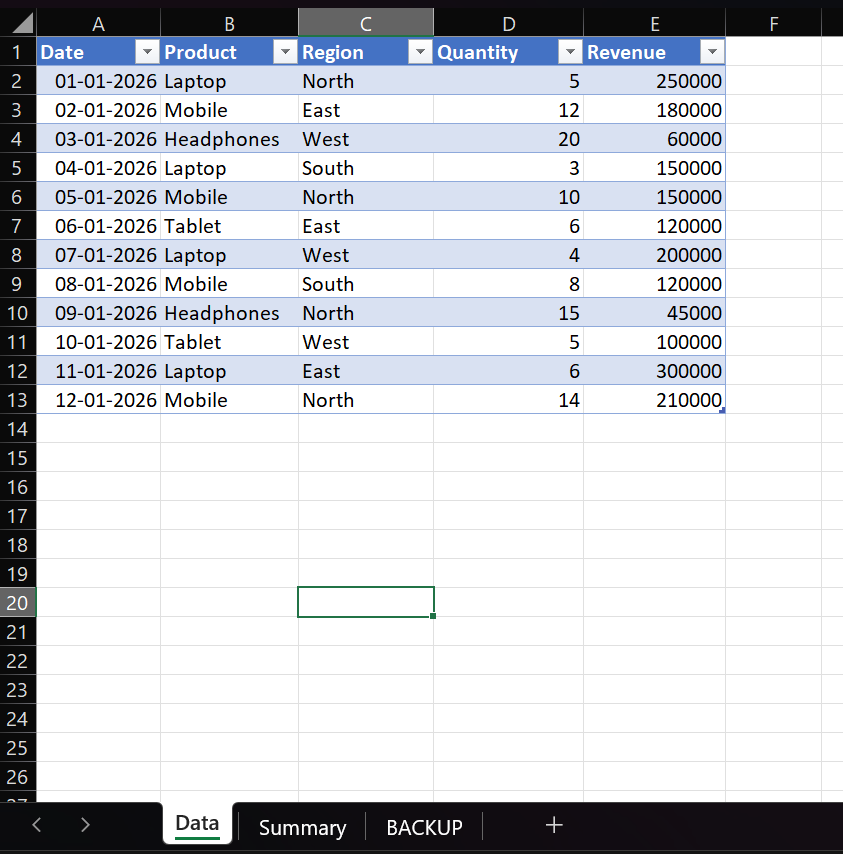The image size is (843, 854).
Task: Open the Quantity filter dropdown
Action: [570, 53]
